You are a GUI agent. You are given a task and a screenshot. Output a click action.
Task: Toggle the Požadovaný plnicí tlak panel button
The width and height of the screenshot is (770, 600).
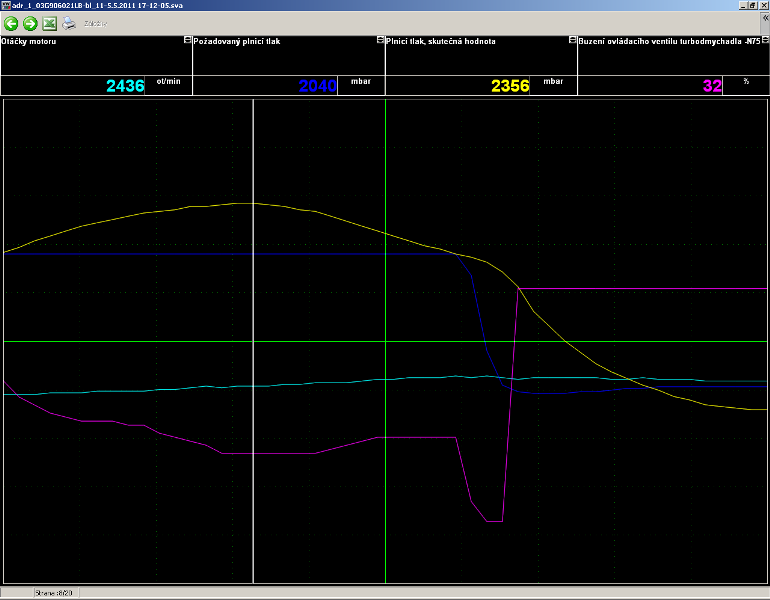point(380,40)
